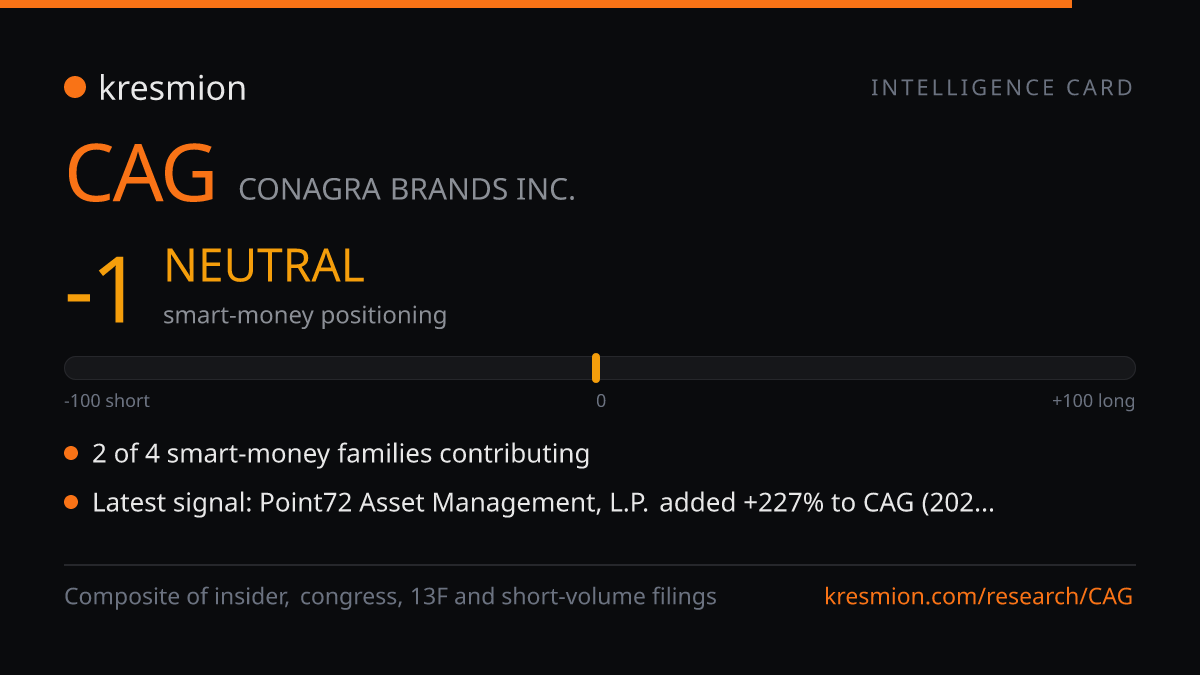The image size is (1200, 675).
Task: Click the Point72 Asset Management latest signal
Action: 543,503
